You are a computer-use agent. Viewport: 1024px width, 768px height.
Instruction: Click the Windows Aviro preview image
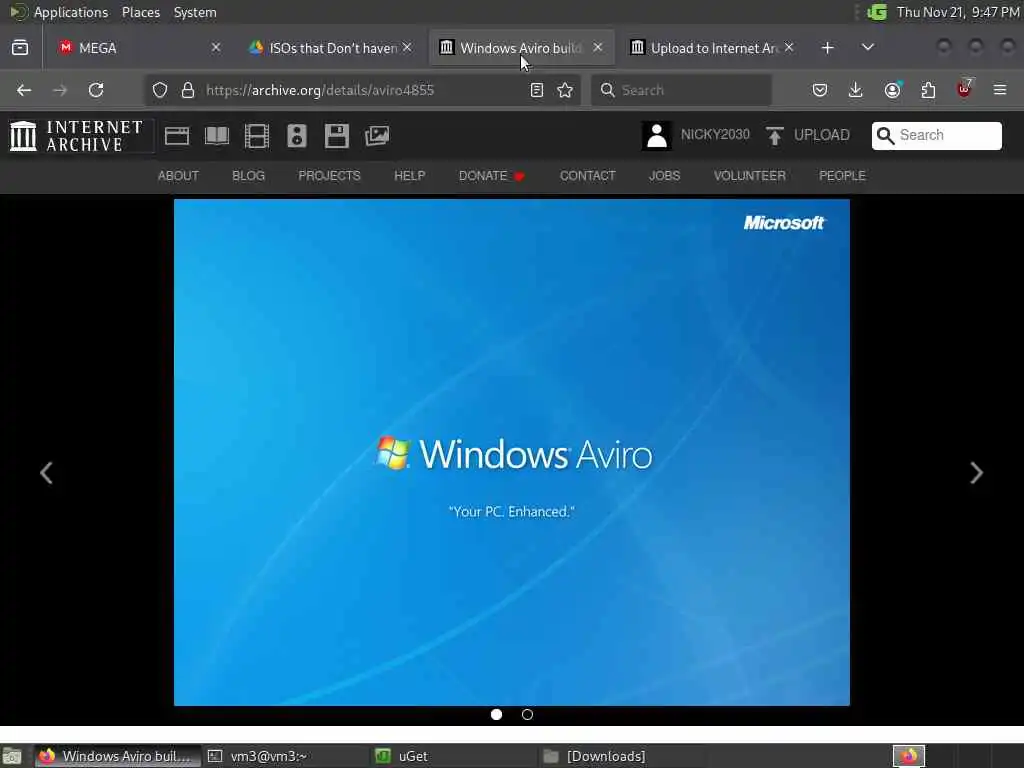[x=511, y=452]
